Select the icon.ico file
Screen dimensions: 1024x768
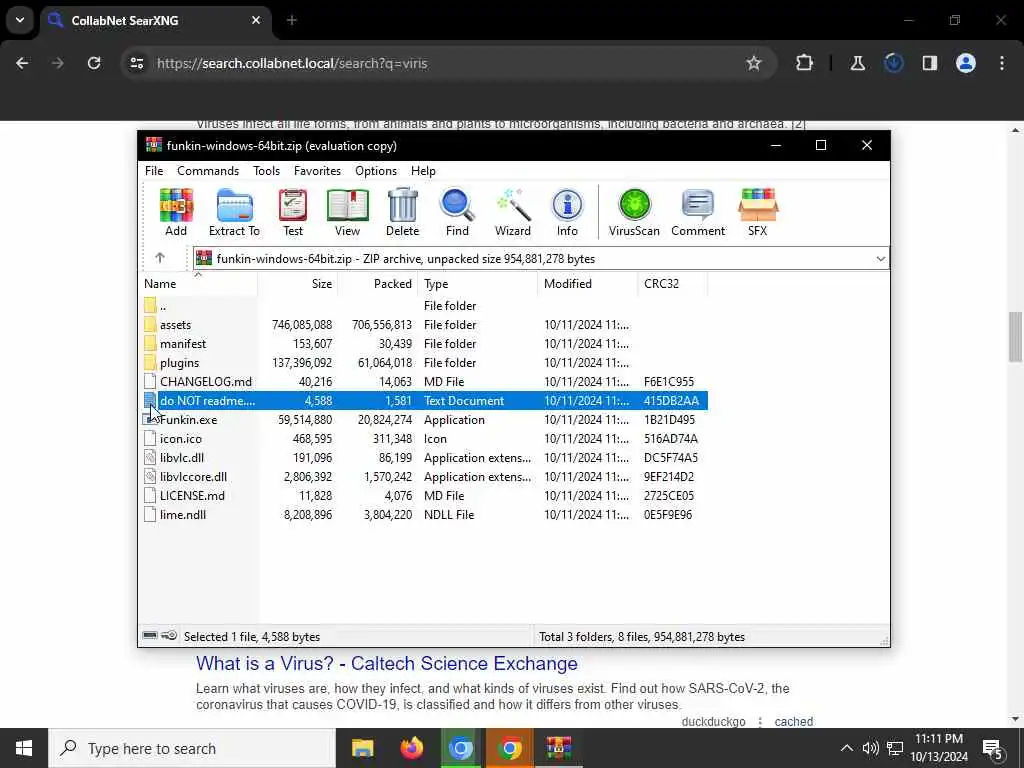pos(424,438)
